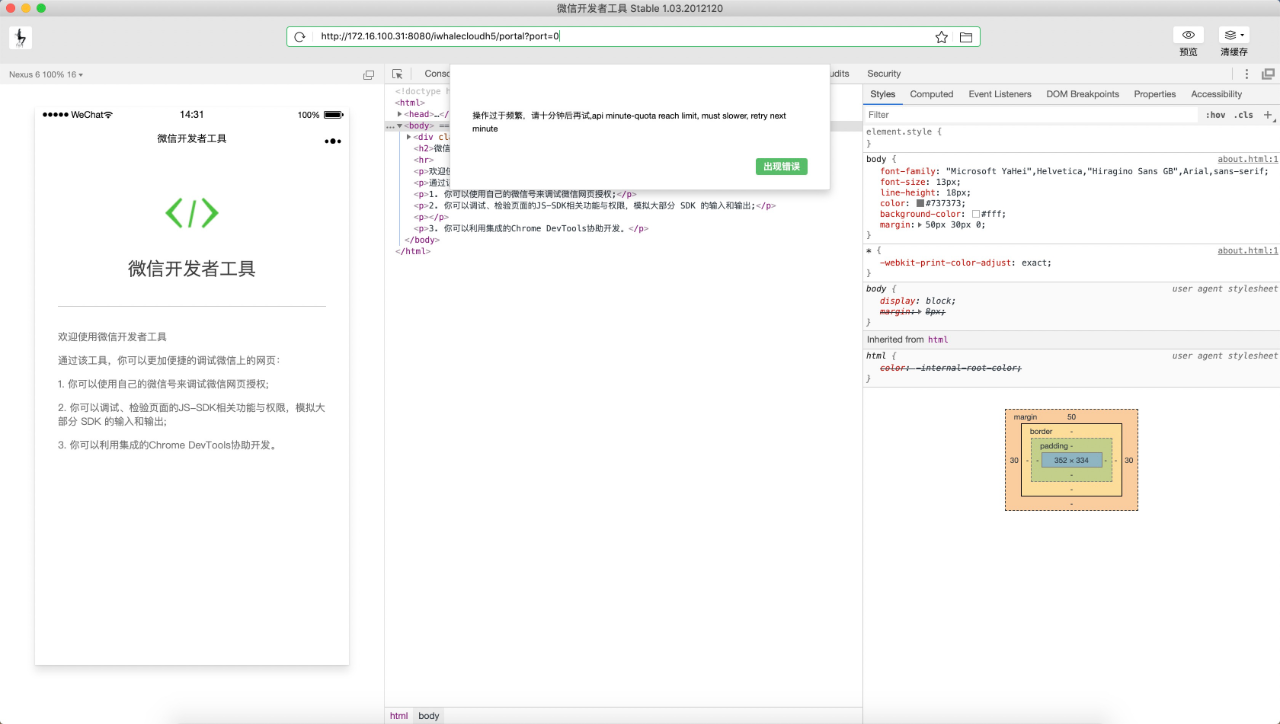The image size is (1280, 724).
Task: Click the display: block declaration
Action: 918,301
